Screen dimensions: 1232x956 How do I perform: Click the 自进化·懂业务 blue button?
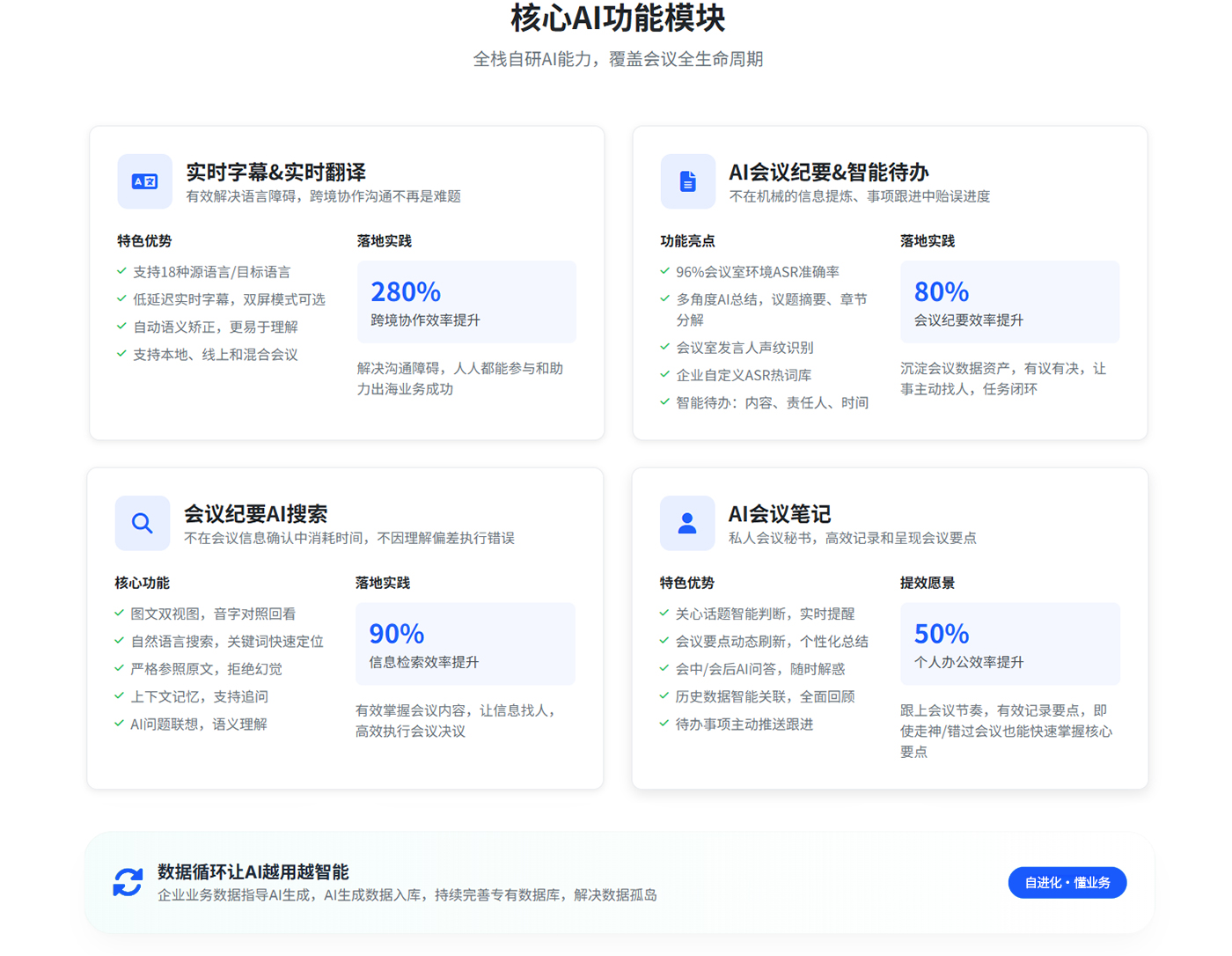(1067, 882)
